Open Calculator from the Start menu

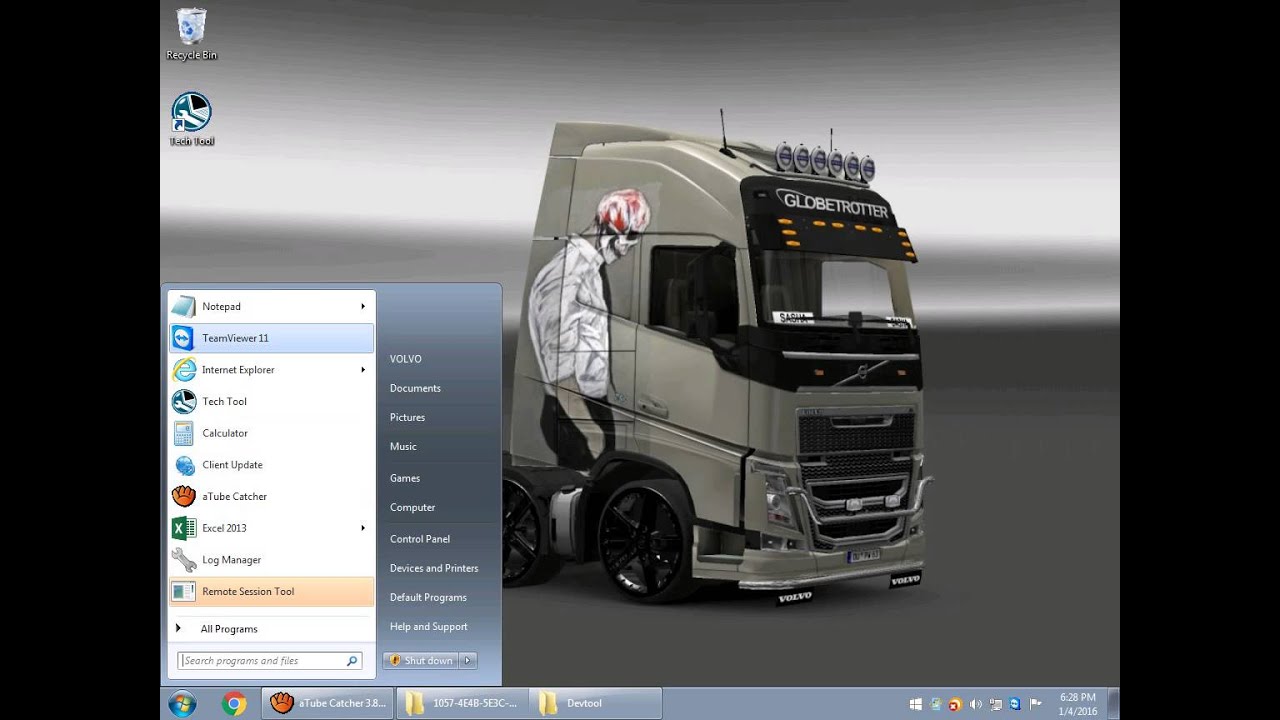pyautogui.click(x=271, y=433)
